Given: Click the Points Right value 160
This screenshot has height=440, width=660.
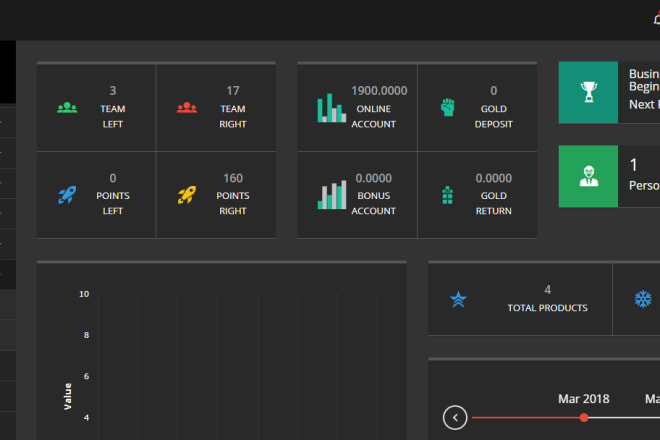Looking at the screenshot, I should click(233, 178).
